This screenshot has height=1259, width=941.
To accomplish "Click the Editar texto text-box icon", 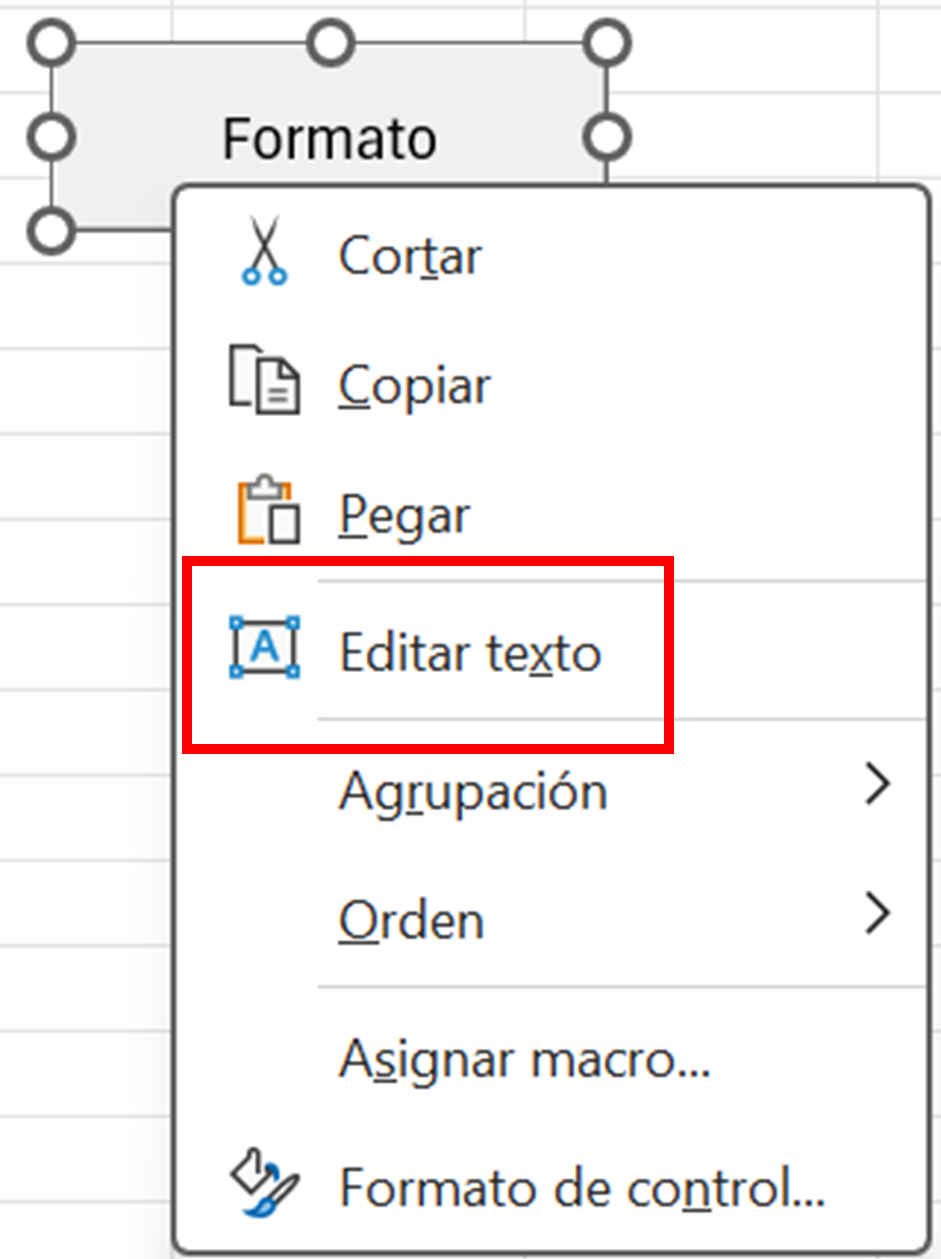I will (265, 648).
